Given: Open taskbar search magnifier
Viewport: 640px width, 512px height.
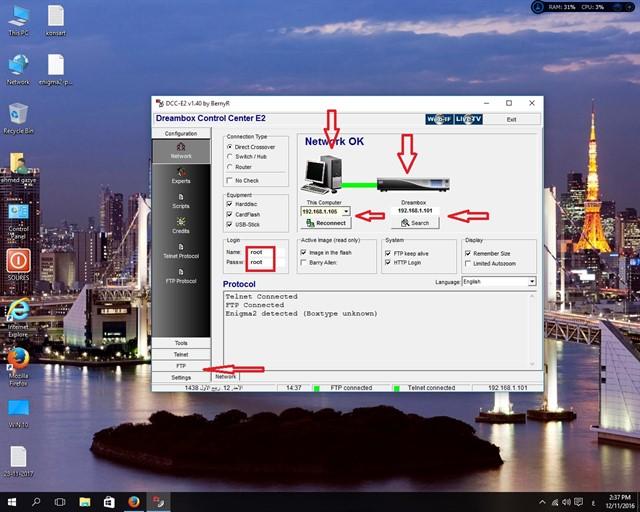Looking at the screenshot, I should coord(36,502).
